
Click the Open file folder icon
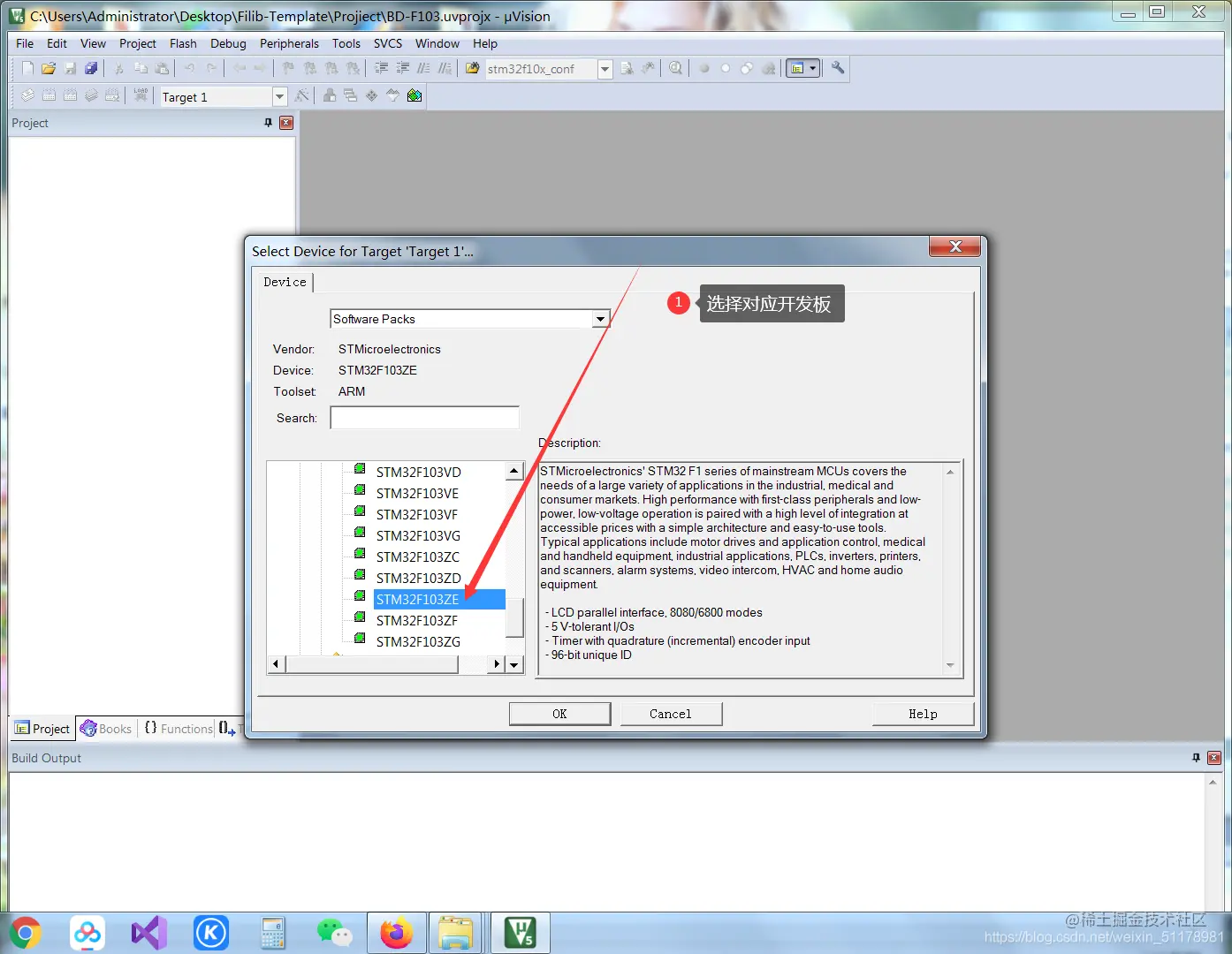coord(49,68)
